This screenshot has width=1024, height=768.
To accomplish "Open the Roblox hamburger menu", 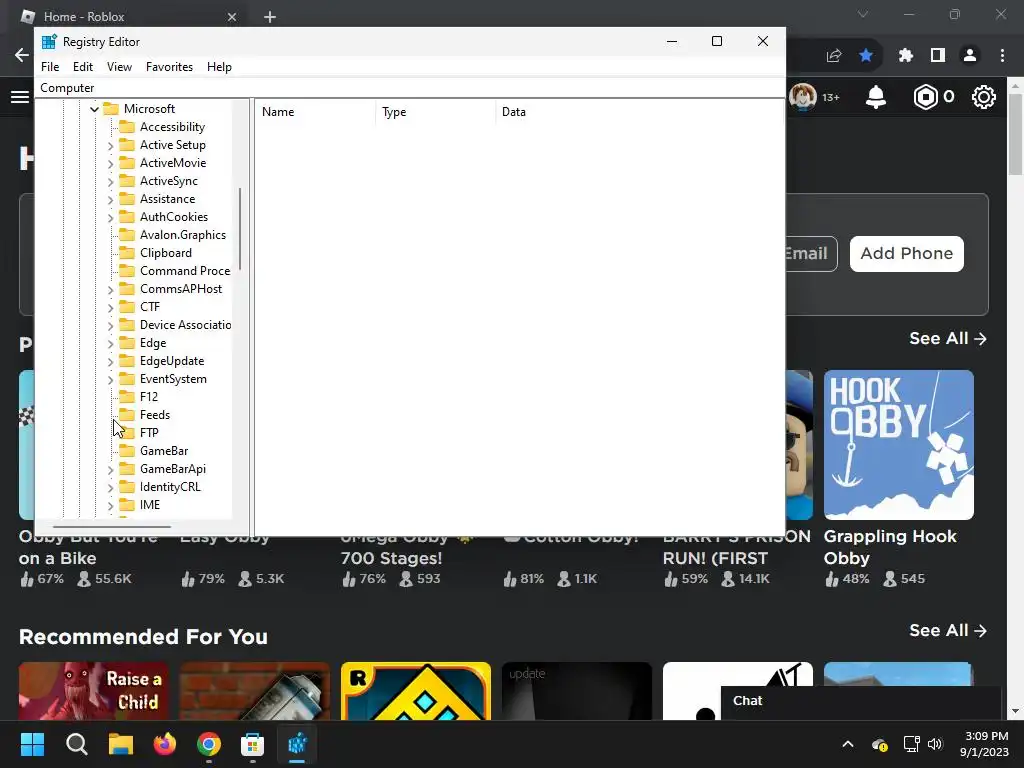I will 20,97.
